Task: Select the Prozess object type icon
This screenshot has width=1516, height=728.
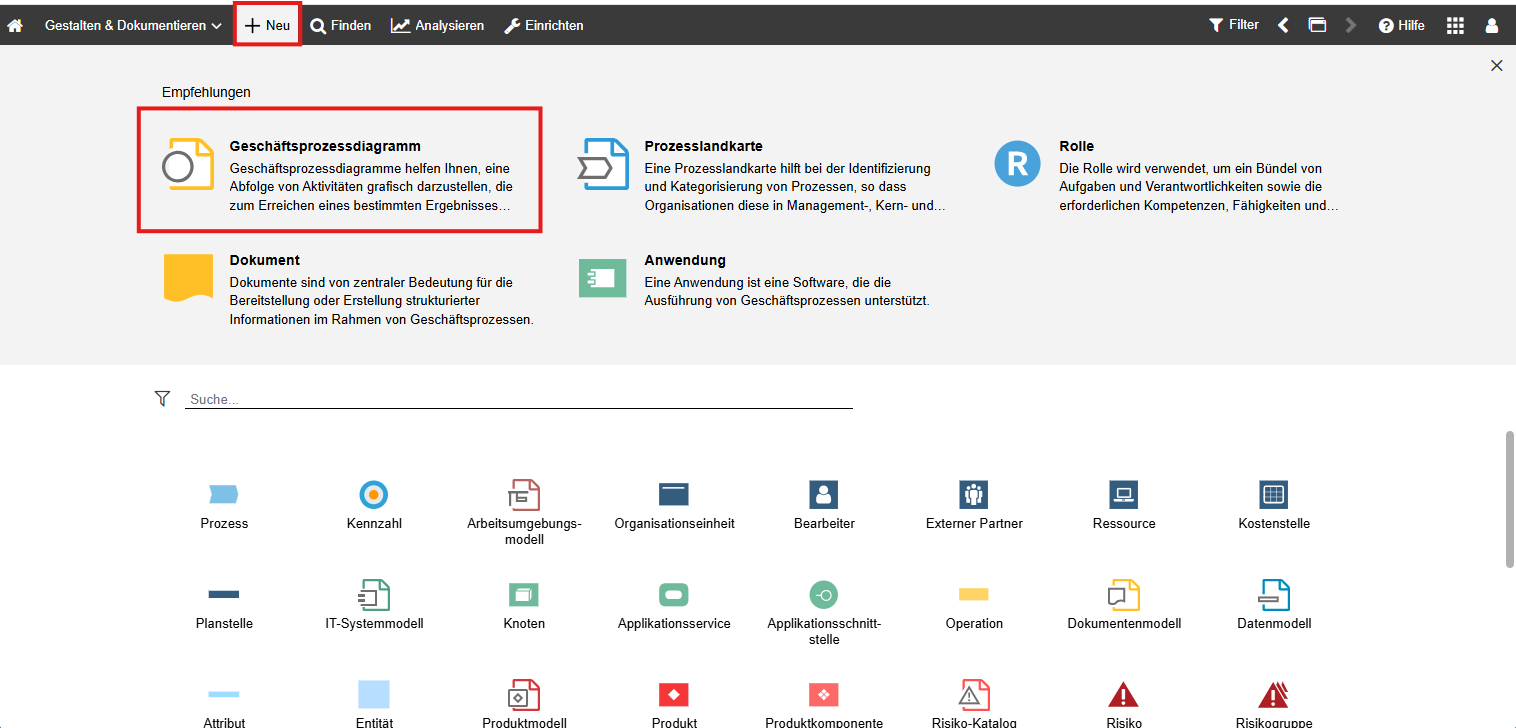Action: tap(224, 494)
